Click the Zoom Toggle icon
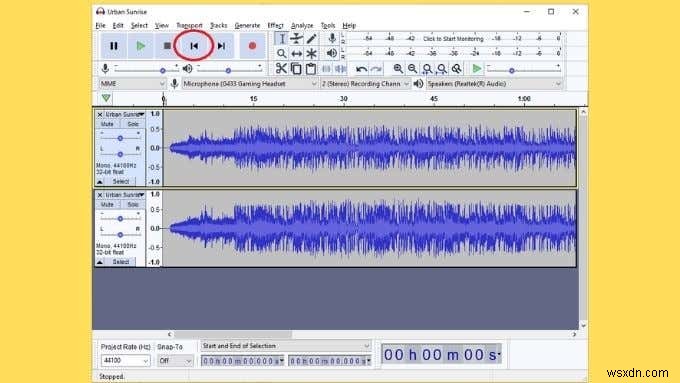The height and width of the screenshot is (383, 680). coord(456,69)
